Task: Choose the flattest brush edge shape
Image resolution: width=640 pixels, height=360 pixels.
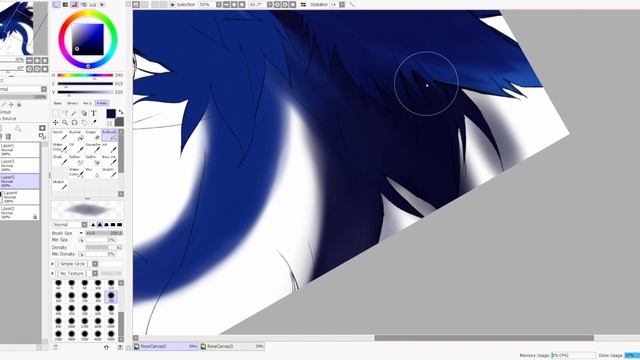Action: (120, 224)
